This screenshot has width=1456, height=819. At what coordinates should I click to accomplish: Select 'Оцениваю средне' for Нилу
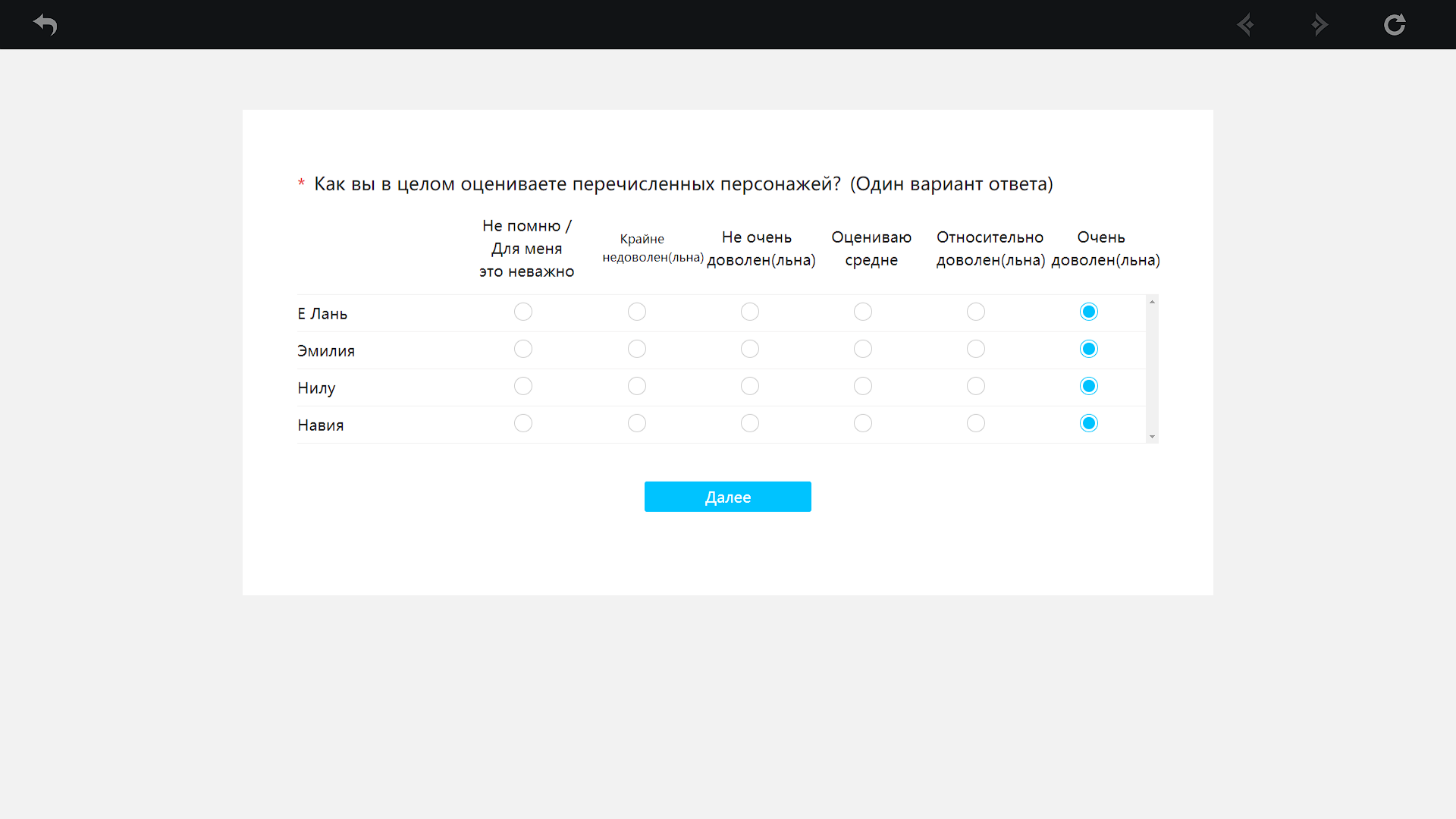click(863, 386)
